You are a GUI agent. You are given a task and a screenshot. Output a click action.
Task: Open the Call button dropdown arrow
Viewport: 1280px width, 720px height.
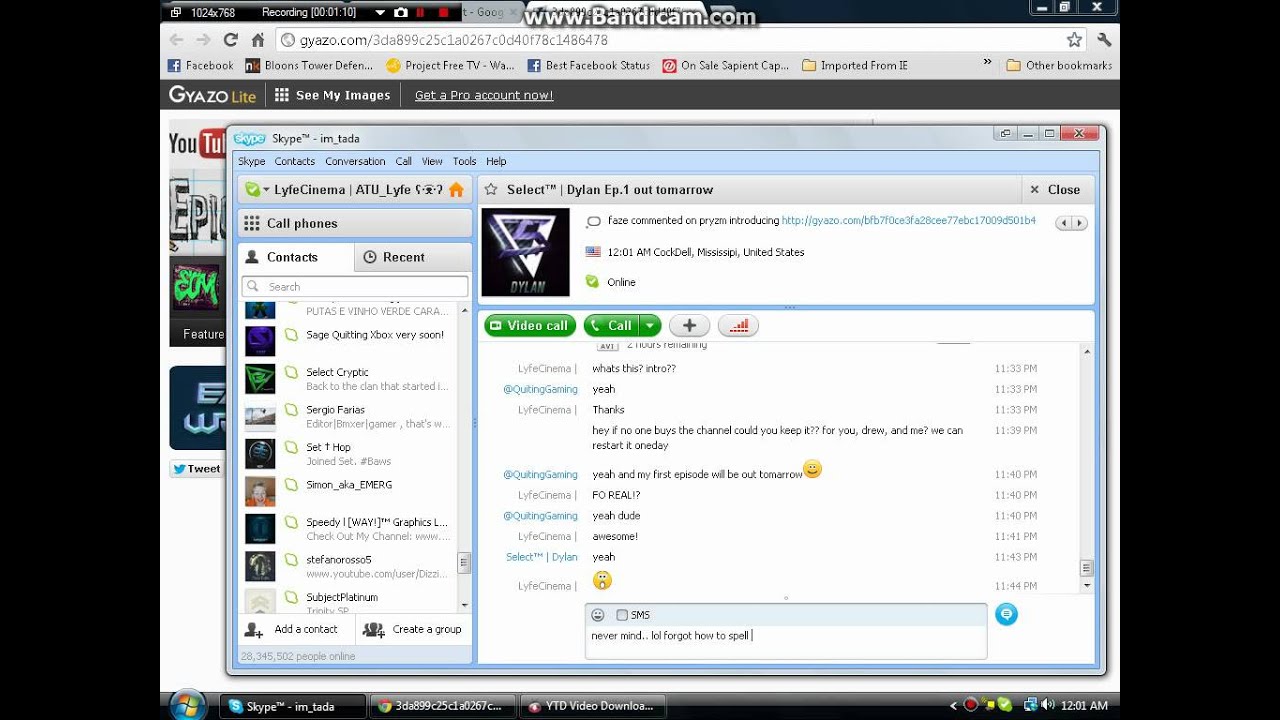(650, 325)
